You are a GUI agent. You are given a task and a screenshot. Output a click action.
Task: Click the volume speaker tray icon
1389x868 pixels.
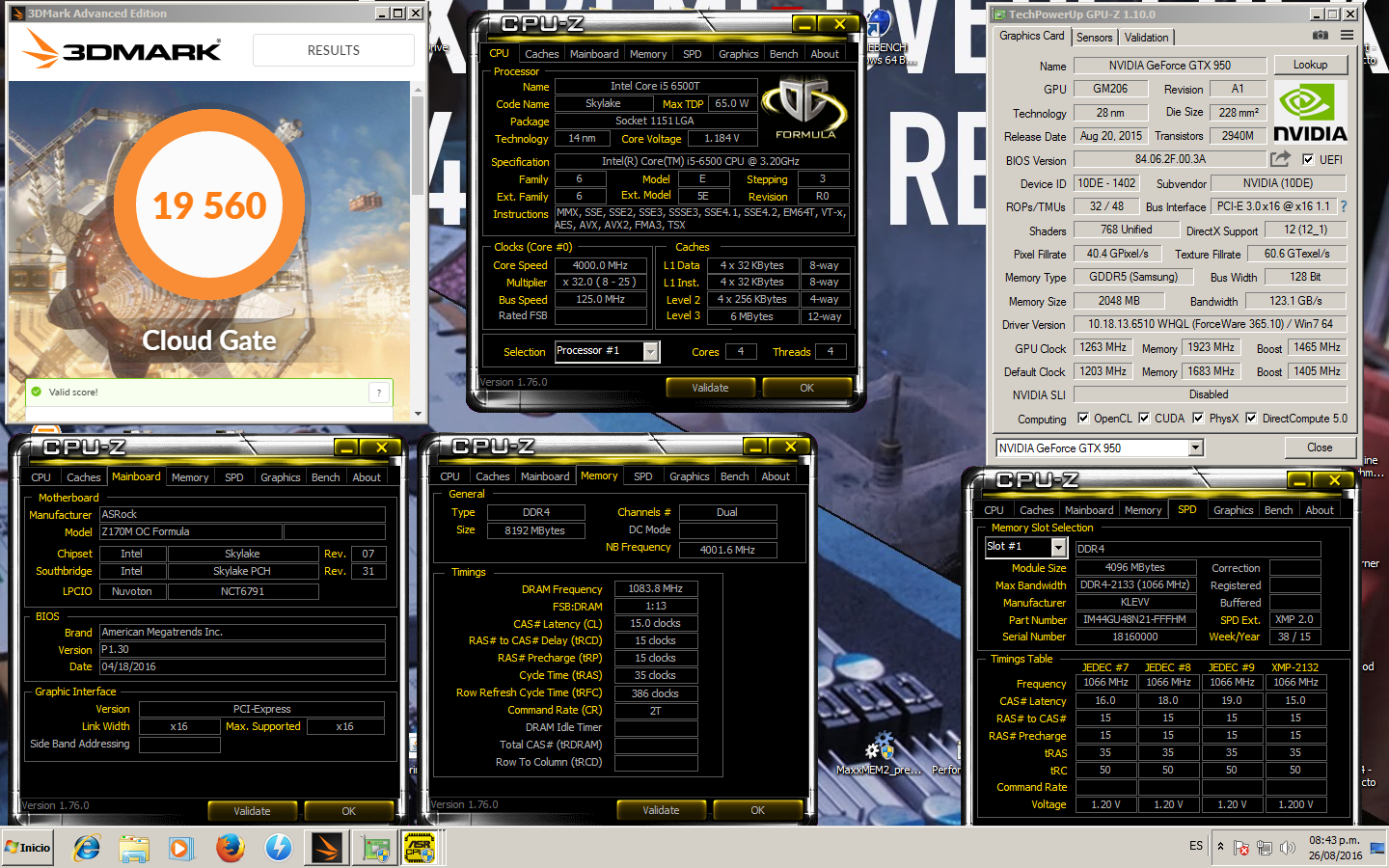[1288, 848]
